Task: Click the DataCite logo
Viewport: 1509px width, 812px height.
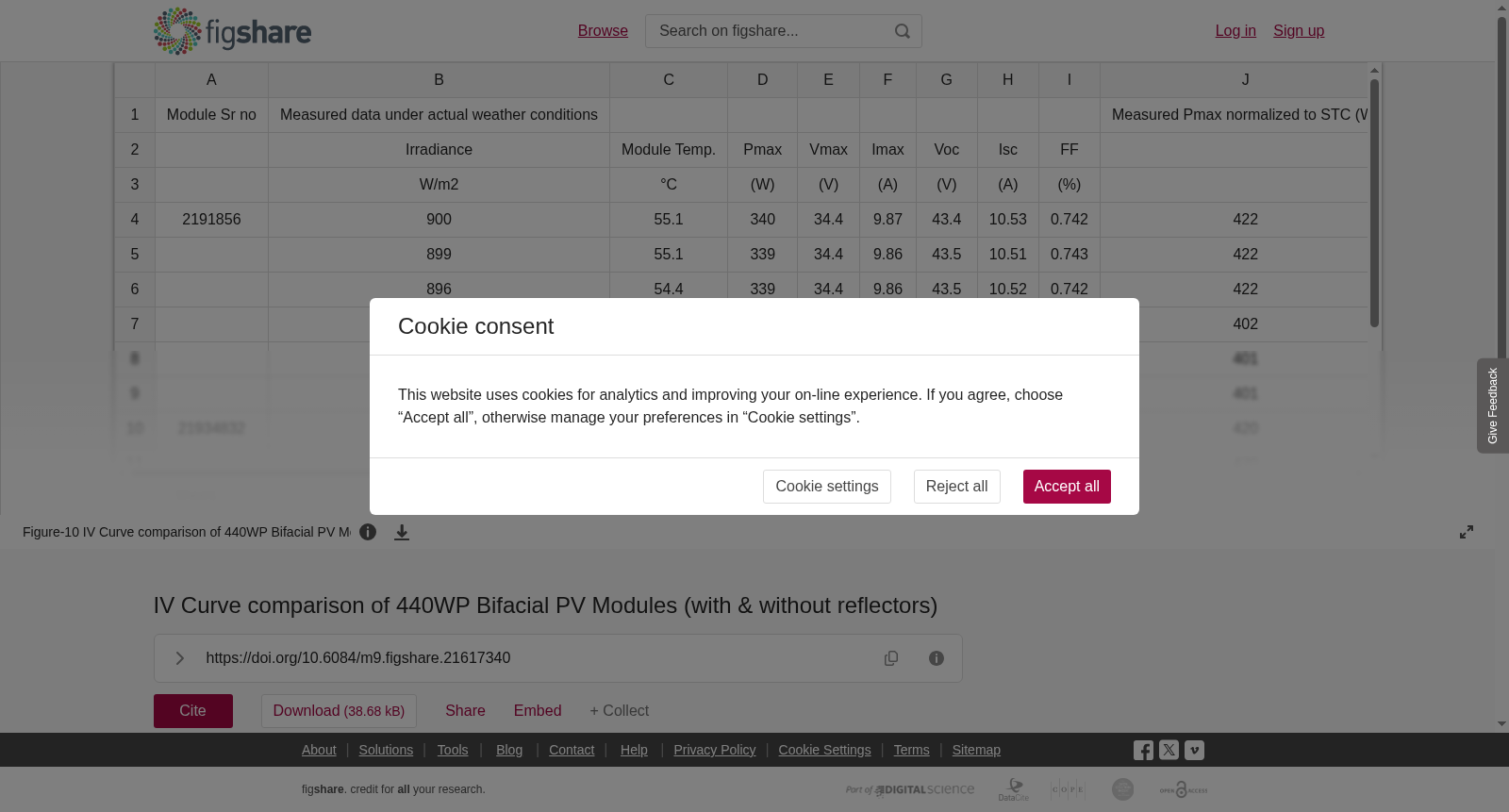Action: point(1014,789)
